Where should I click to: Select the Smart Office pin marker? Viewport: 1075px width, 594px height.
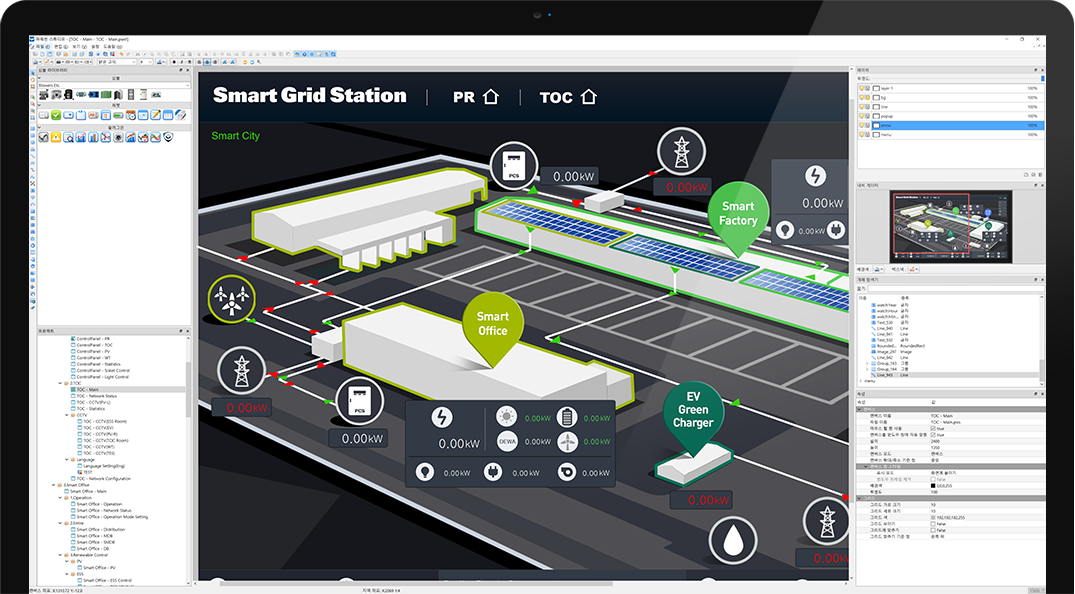[x=493, y=329]
